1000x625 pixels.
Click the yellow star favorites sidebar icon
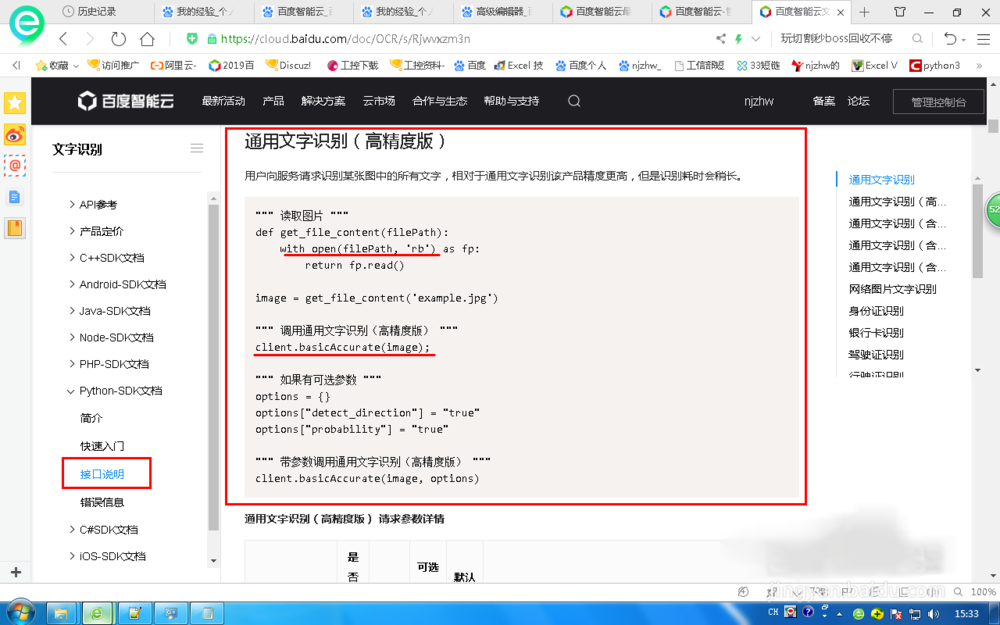coord(15,103)
